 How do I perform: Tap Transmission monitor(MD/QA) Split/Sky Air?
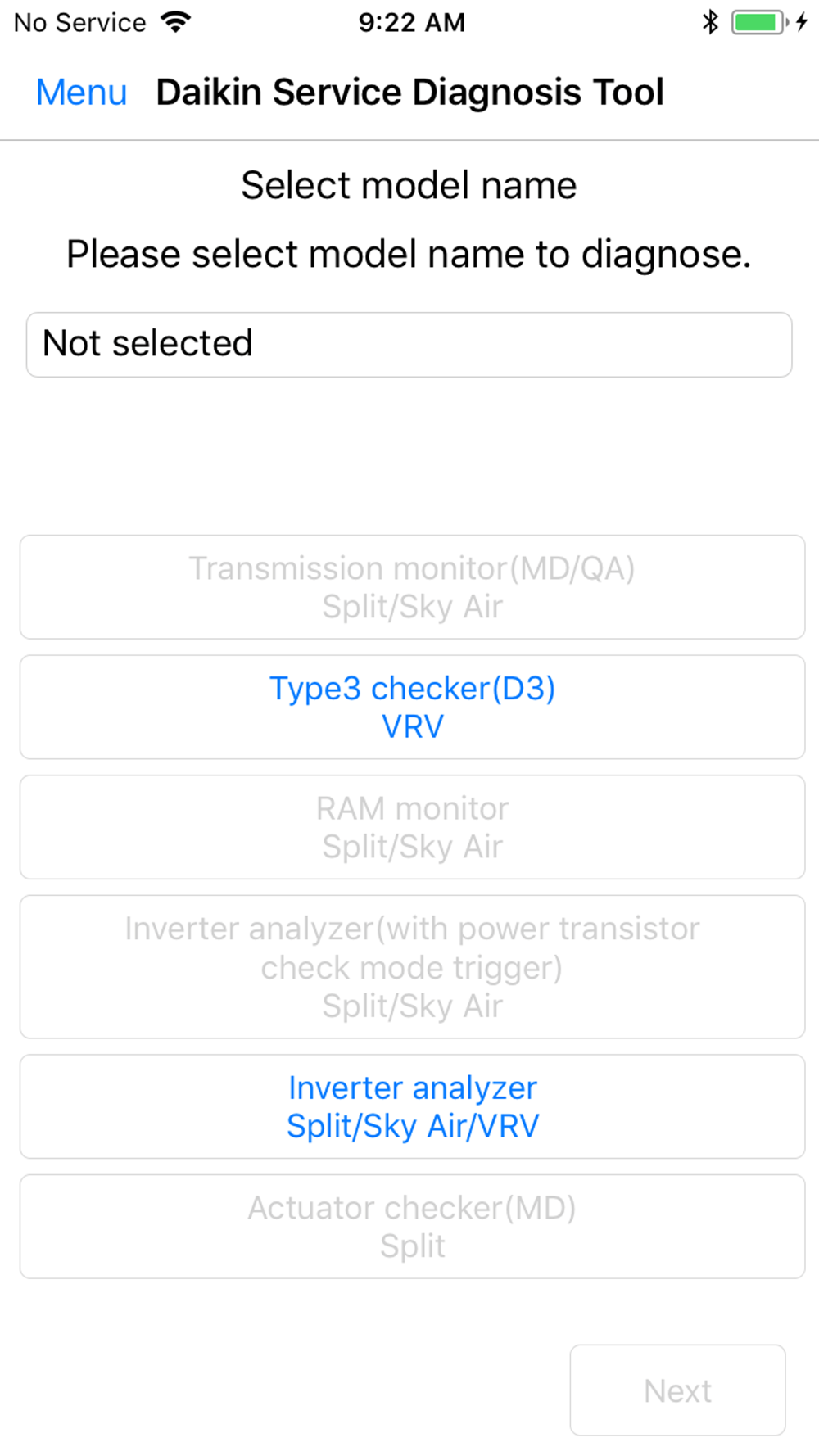pyautogui.click(x=412, y=587)
